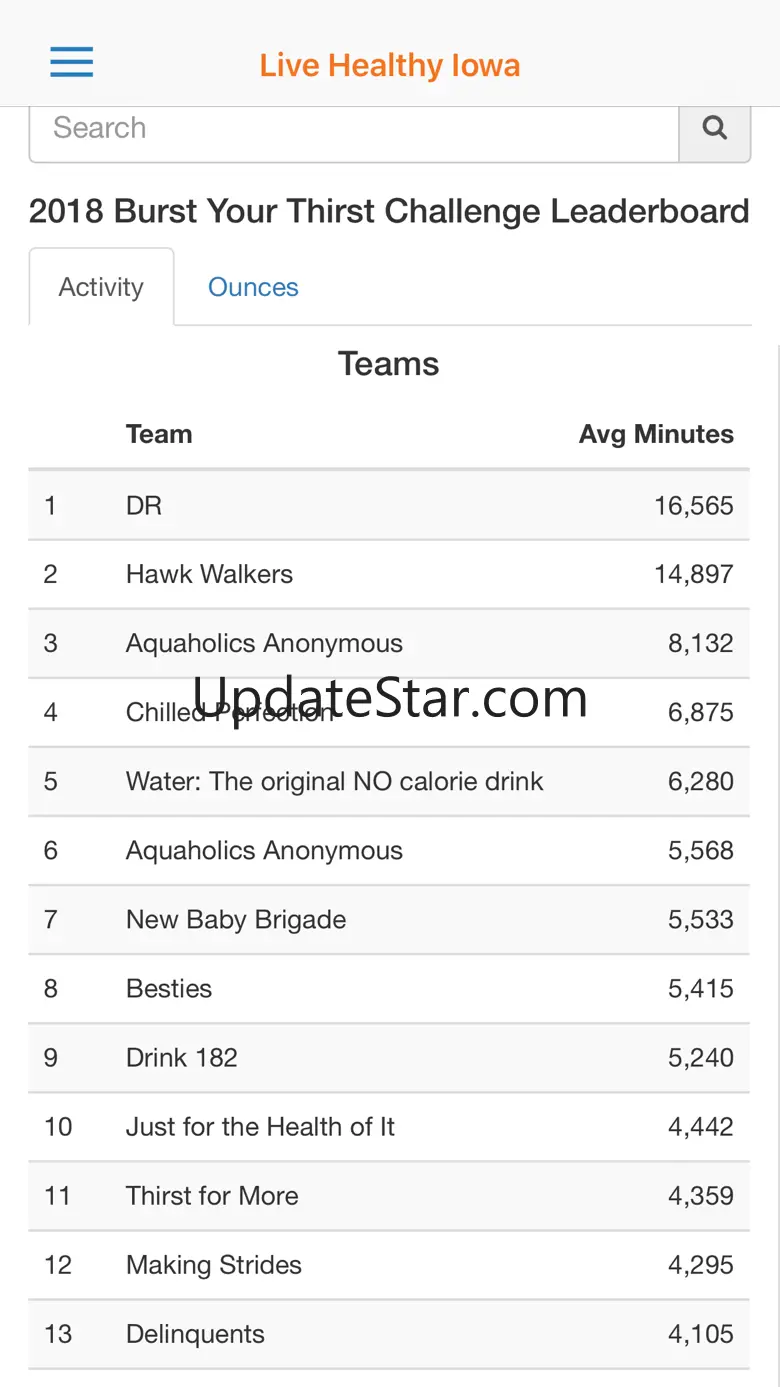
Task: Click the Making Strides row
Action: click(x=389, y=1264)
